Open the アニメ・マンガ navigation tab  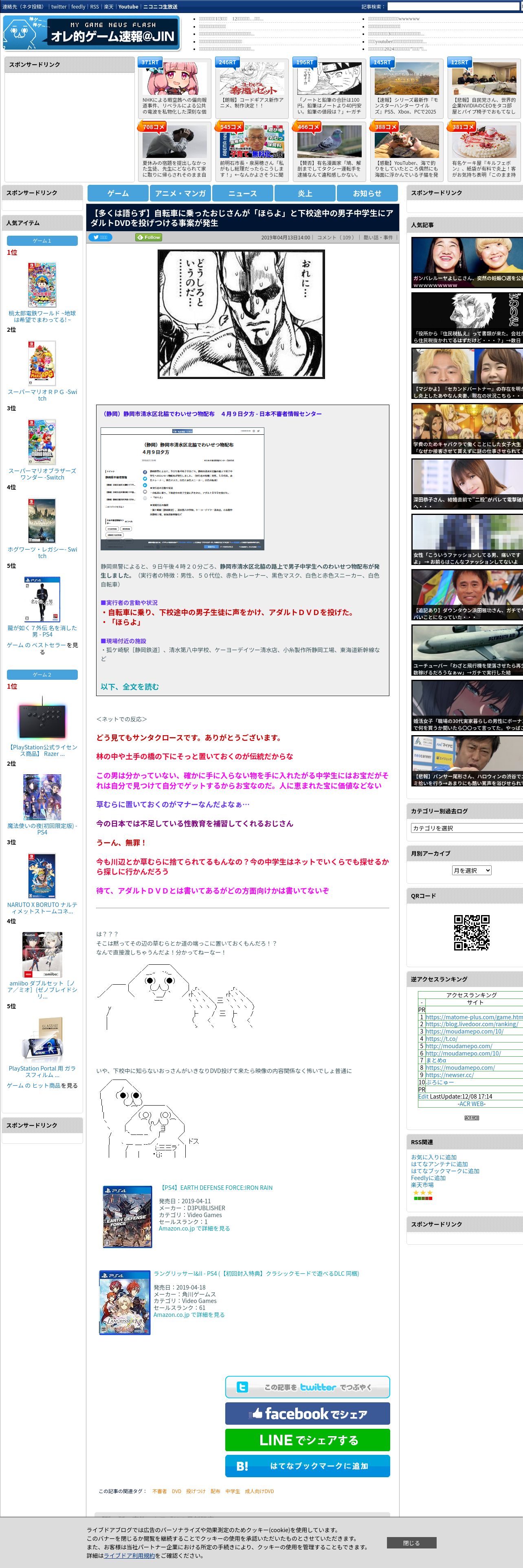click(180, 193)
